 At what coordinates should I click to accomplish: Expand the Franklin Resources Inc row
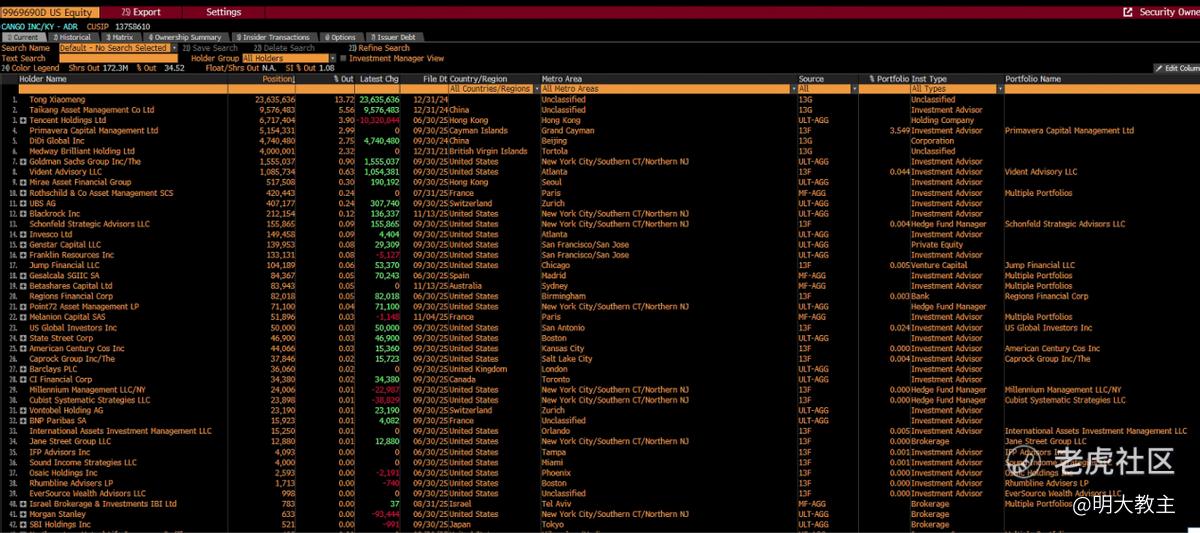tap(23, 255)
